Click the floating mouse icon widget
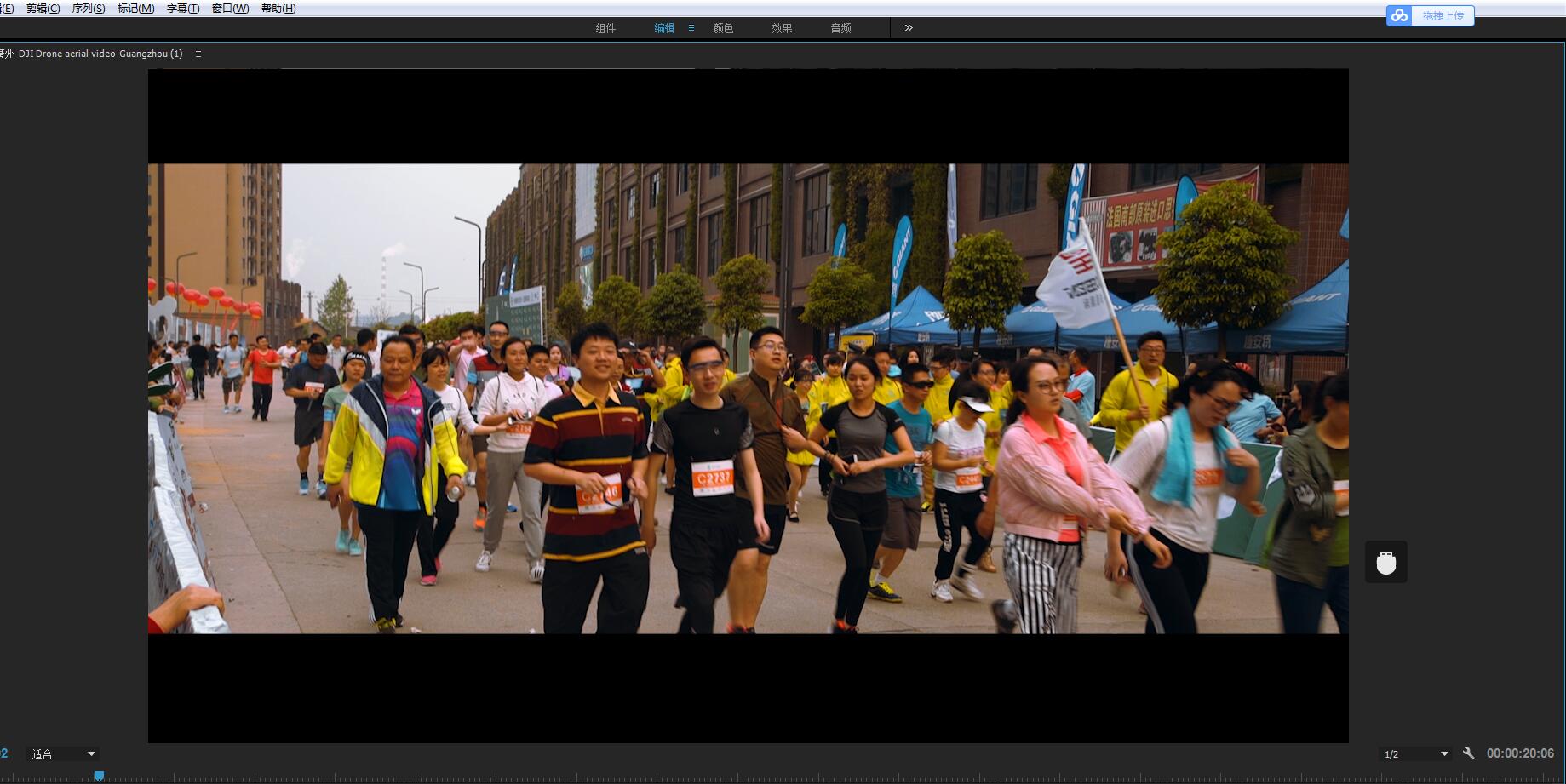This screenshot has height=784, width=1566. click(1385, 563)
